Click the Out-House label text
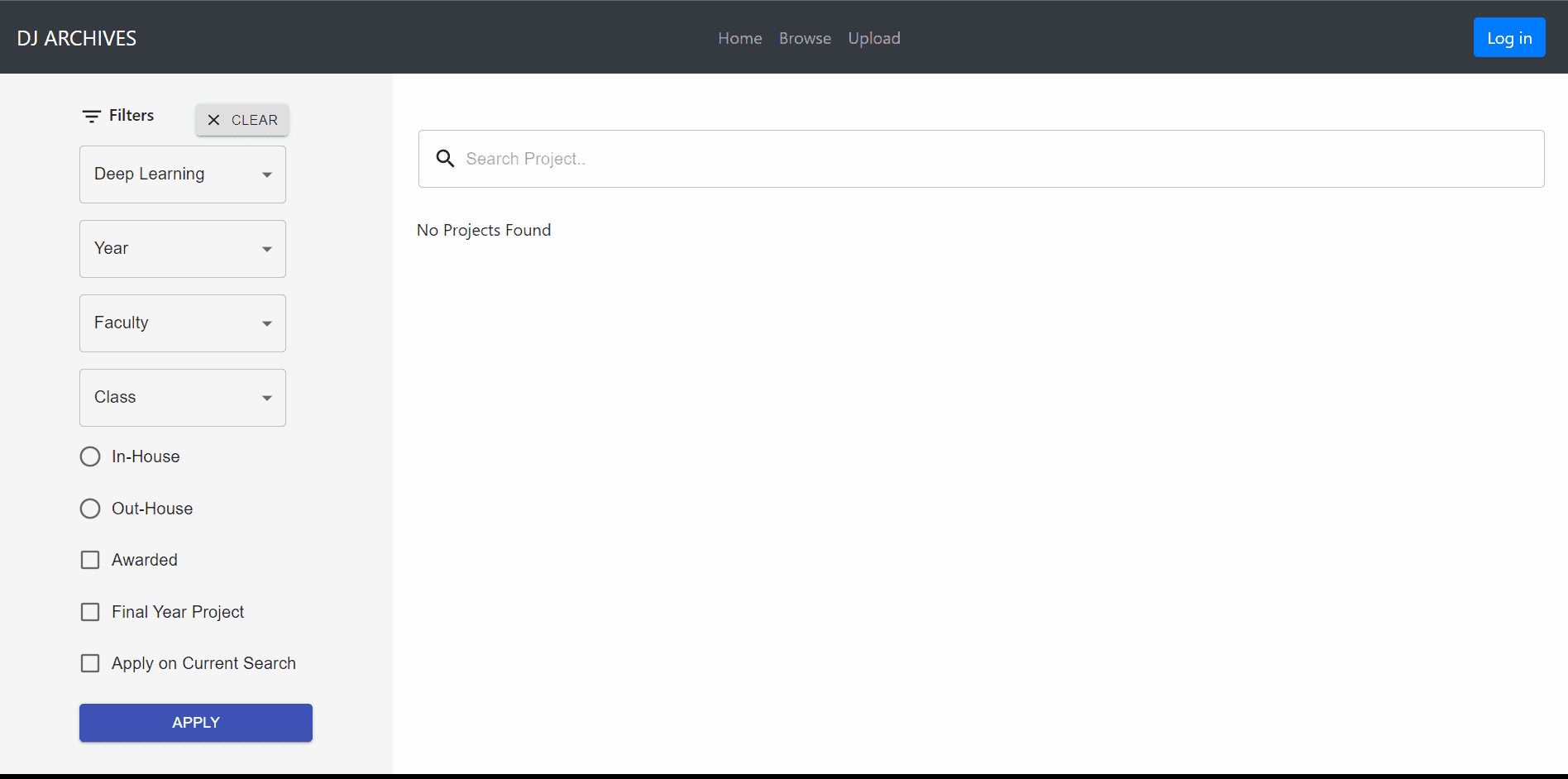This screenshot has width=1568, height=779. click(152, 509)
